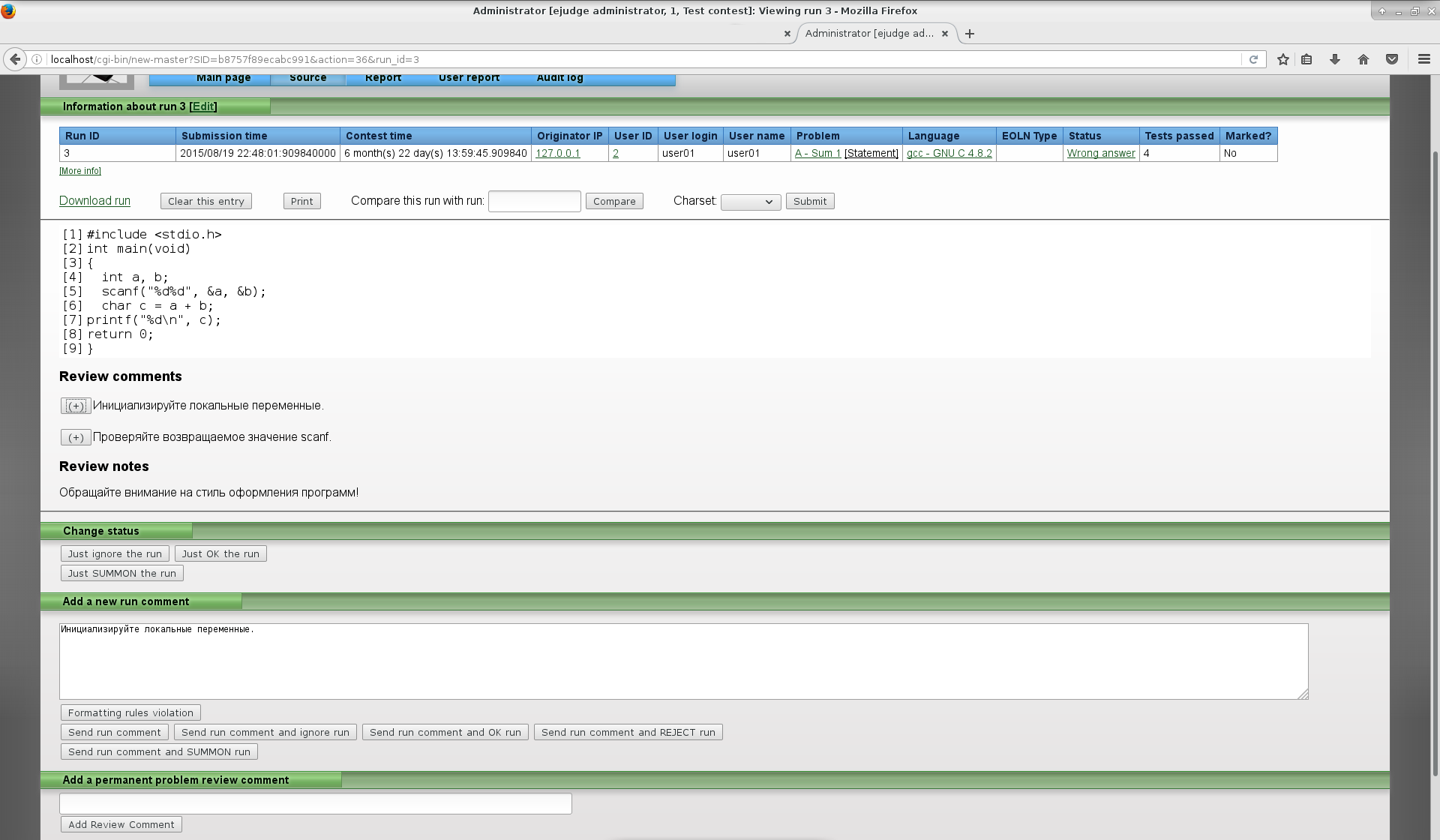Switch to the Audit log tab
This screenshot has width=1440, height=840.
point(559,78)
